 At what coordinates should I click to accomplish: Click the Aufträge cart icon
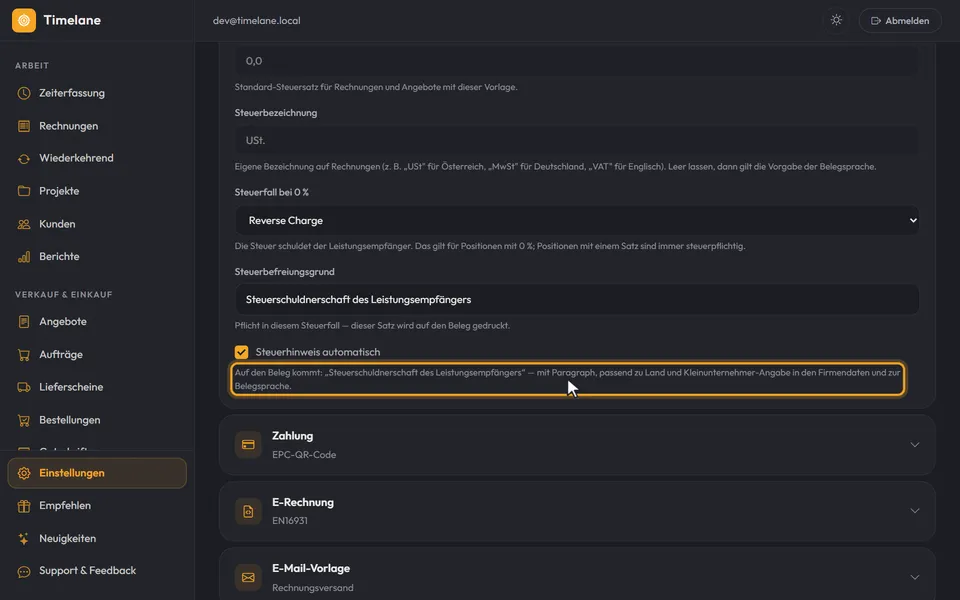point(24,354)
